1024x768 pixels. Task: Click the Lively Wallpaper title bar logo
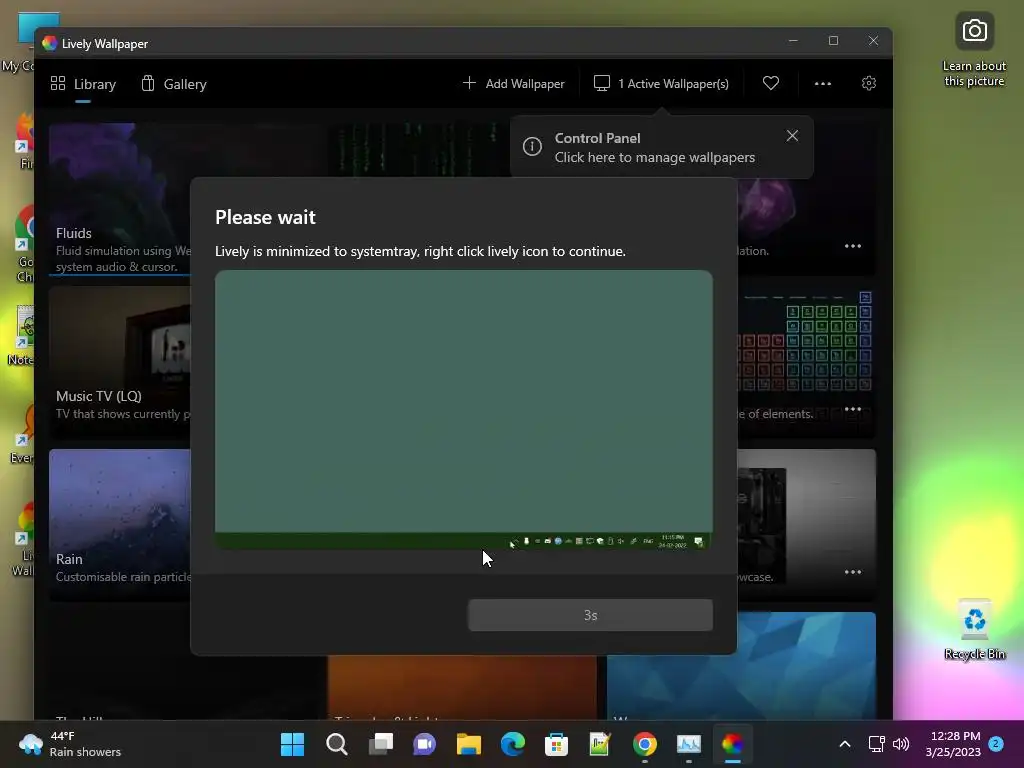point(50,43)
